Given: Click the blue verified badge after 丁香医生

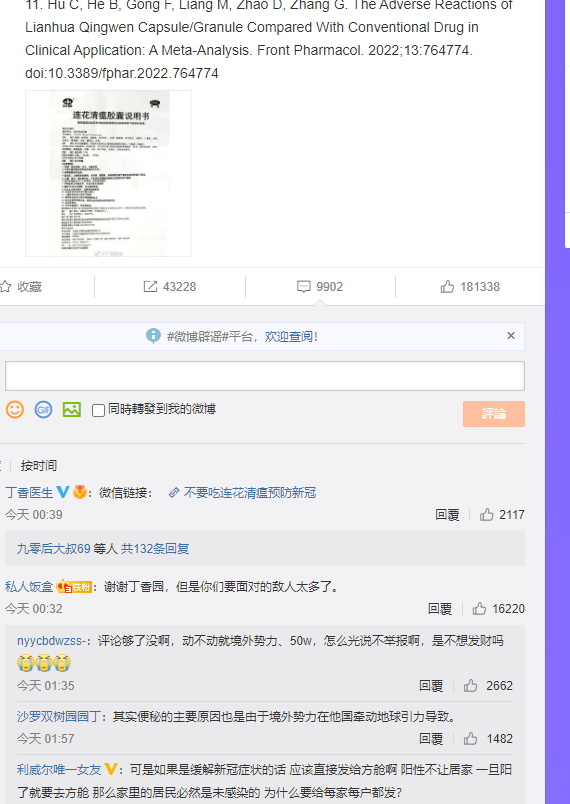Looking at the screenshot, I should tap(63, 492).
